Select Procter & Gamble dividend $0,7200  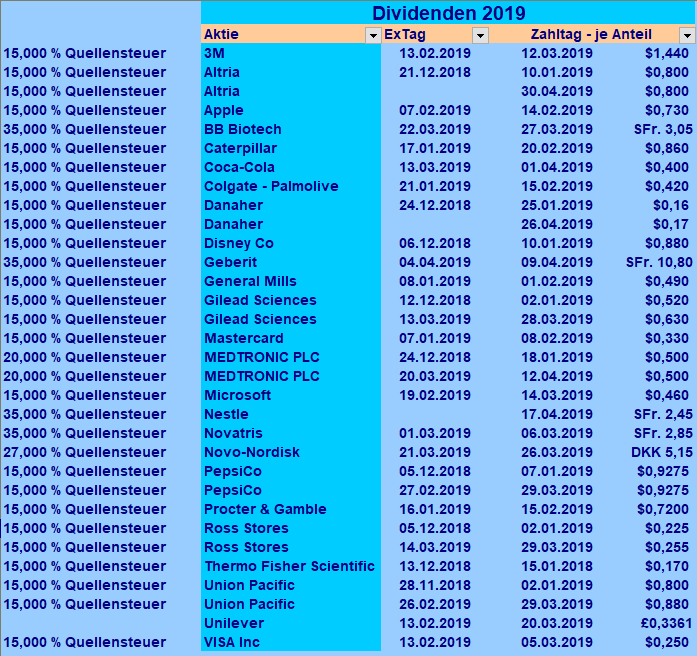pyautogui.click(x=663, y=509)
